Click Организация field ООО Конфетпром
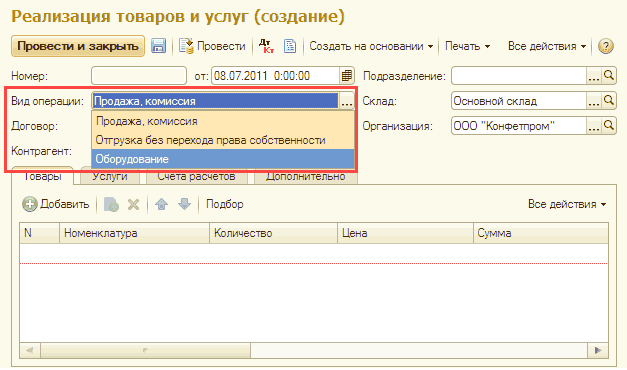Viewport: 627px width, 370px height. point(519,126)
